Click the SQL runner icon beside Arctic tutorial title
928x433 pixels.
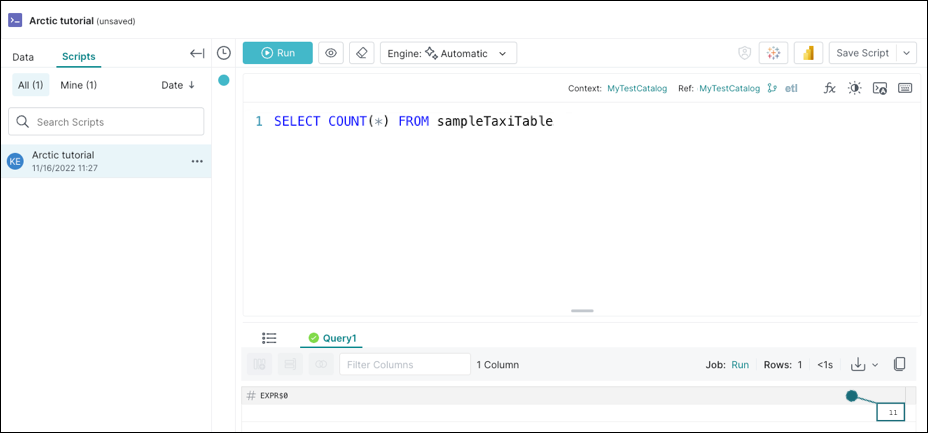15,21
